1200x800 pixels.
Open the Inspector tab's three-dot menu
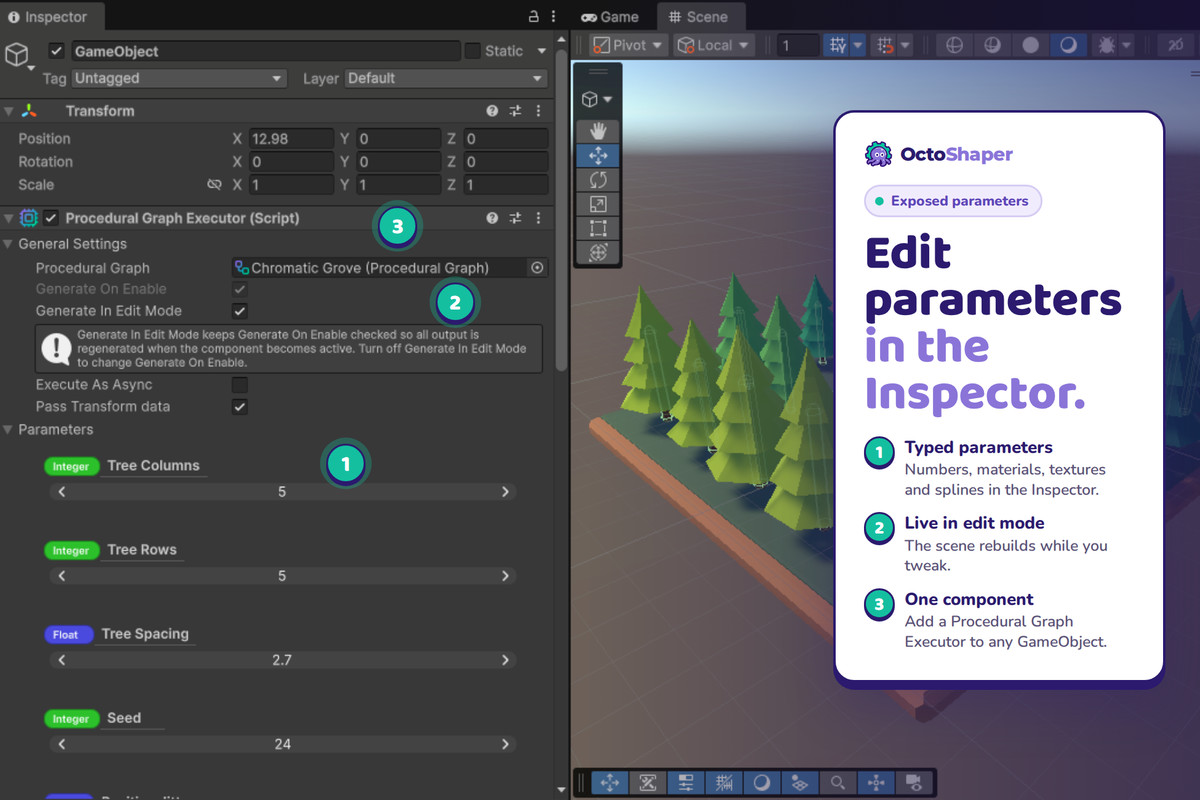point(554,17)
